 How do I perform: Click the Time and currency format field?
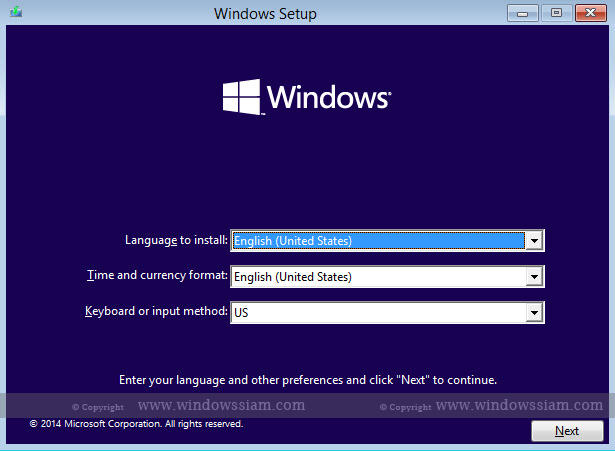point(387,277)
